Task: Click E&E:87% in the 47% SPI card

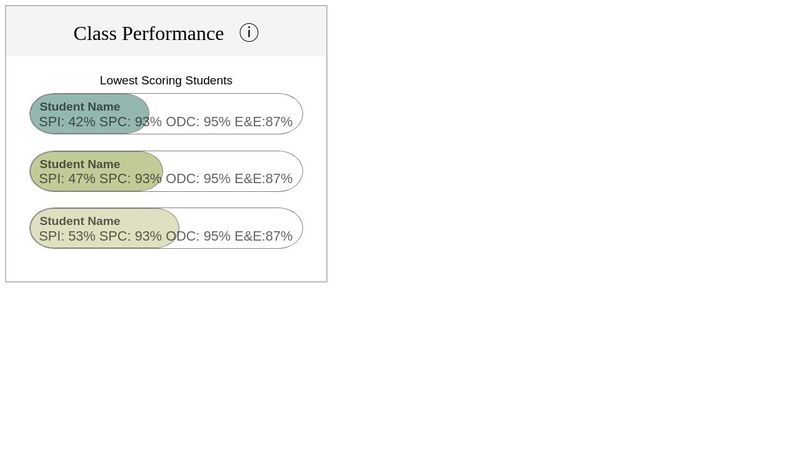Action: click(264, 179)
